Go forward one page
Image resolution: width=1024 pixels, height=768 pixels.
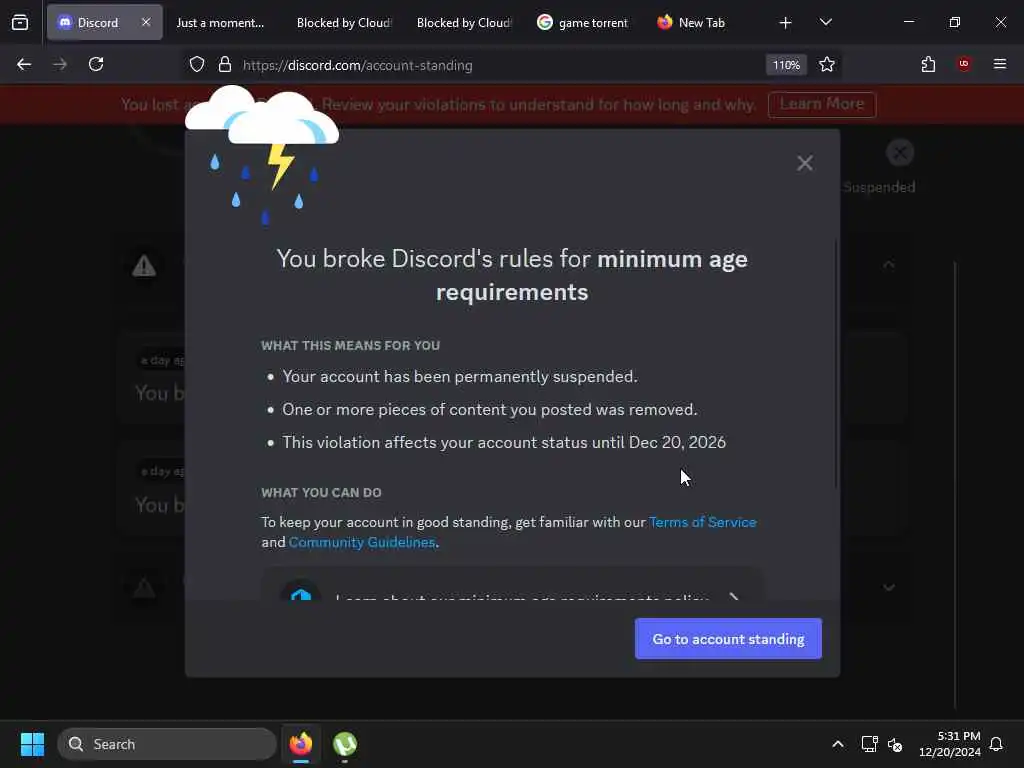pyautogui.click(x=60, y=64)
